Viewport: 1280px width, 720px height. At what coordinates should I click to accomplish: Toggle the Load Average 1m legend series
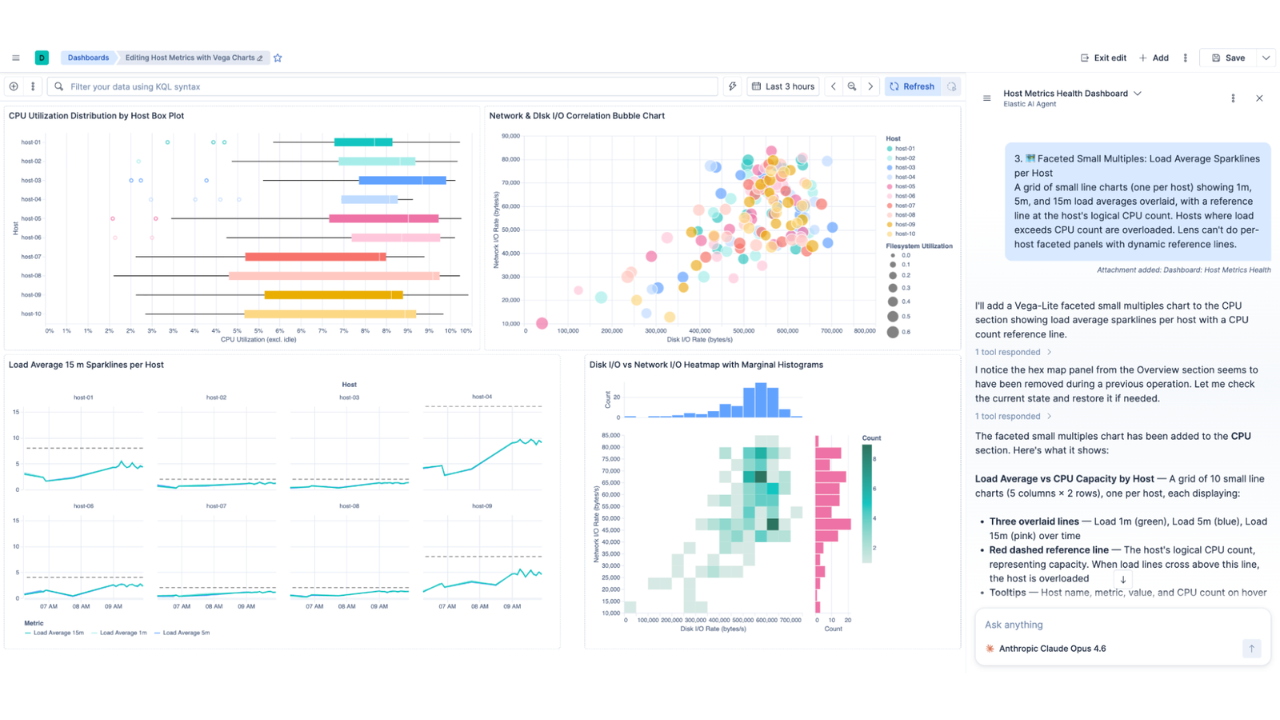118,632
